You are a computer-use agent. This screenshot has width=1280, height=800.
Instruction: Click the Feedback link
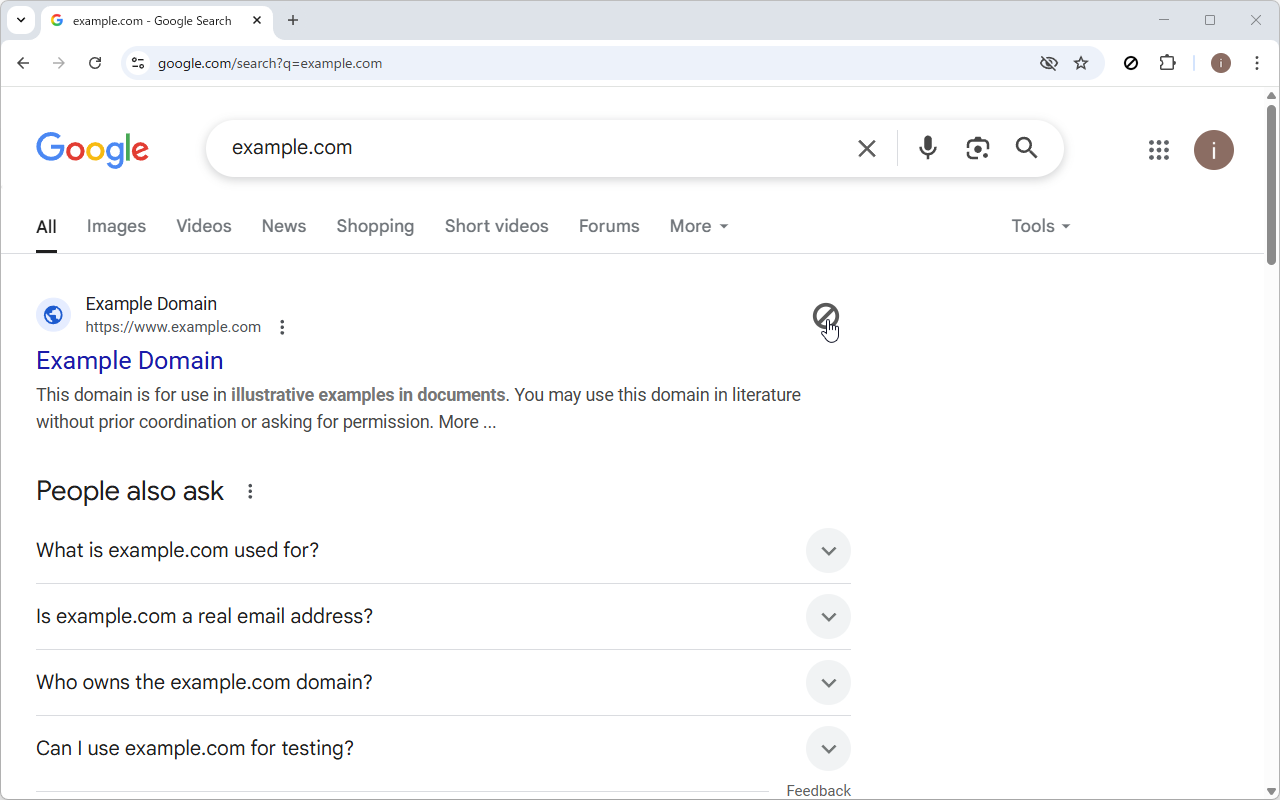pos(818,790)
